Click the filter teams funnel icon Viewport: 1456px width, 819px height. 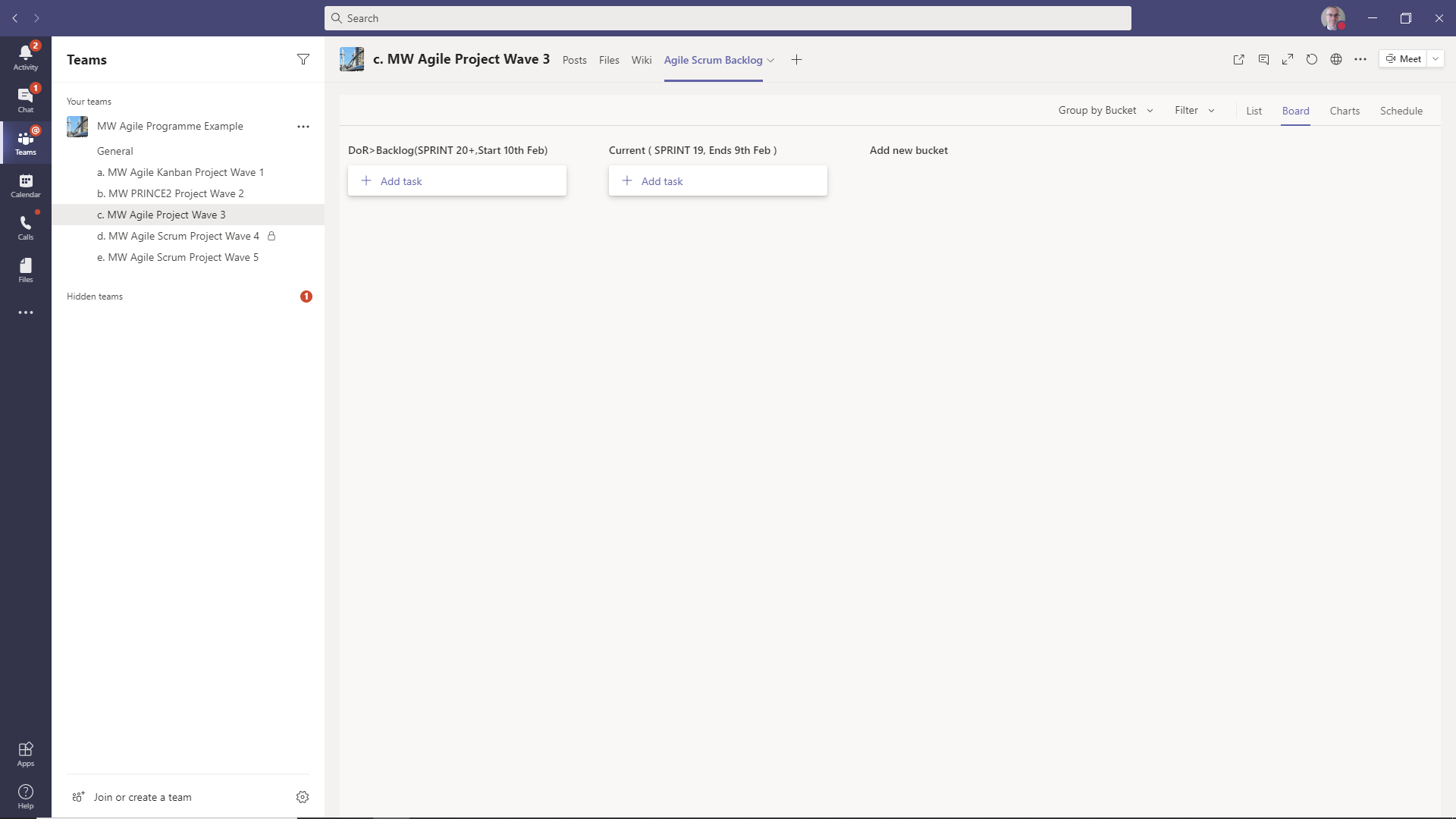pos(303,59)
